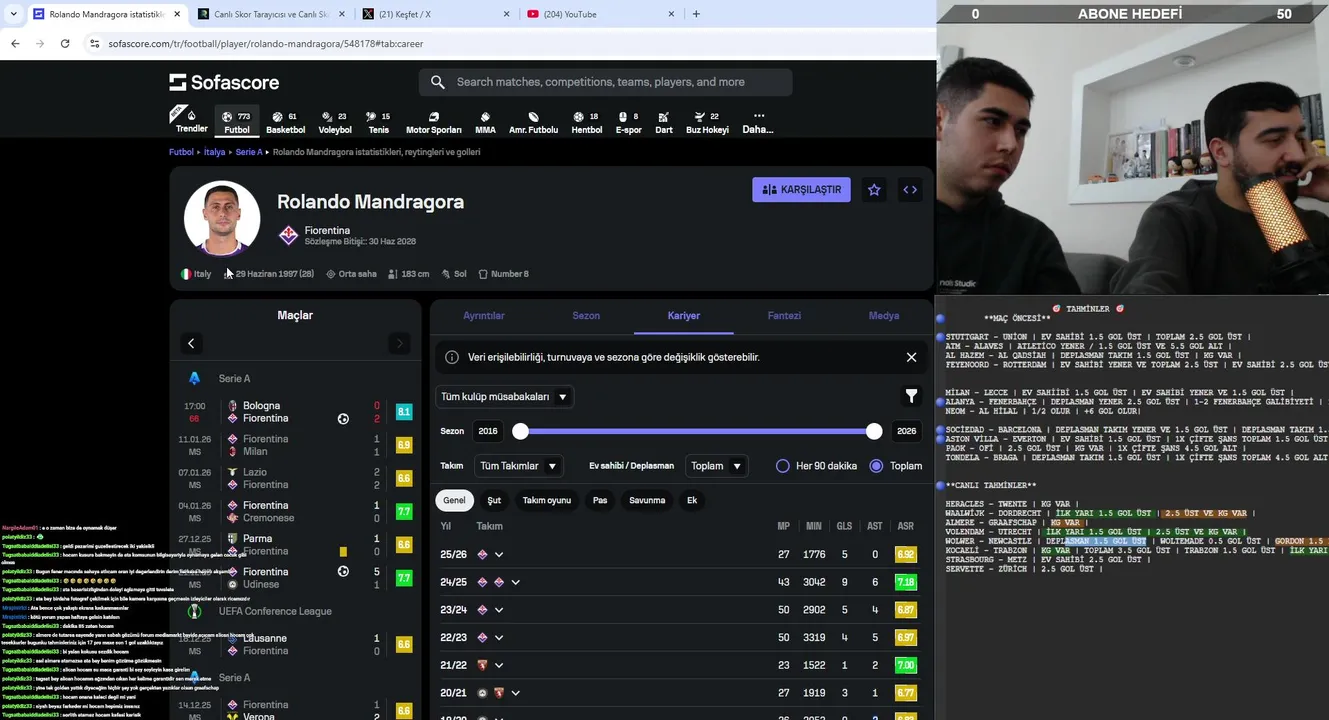Click the Sofascore logo
This screenshot has height=720, width=1329.
click(x=224, y=82)
